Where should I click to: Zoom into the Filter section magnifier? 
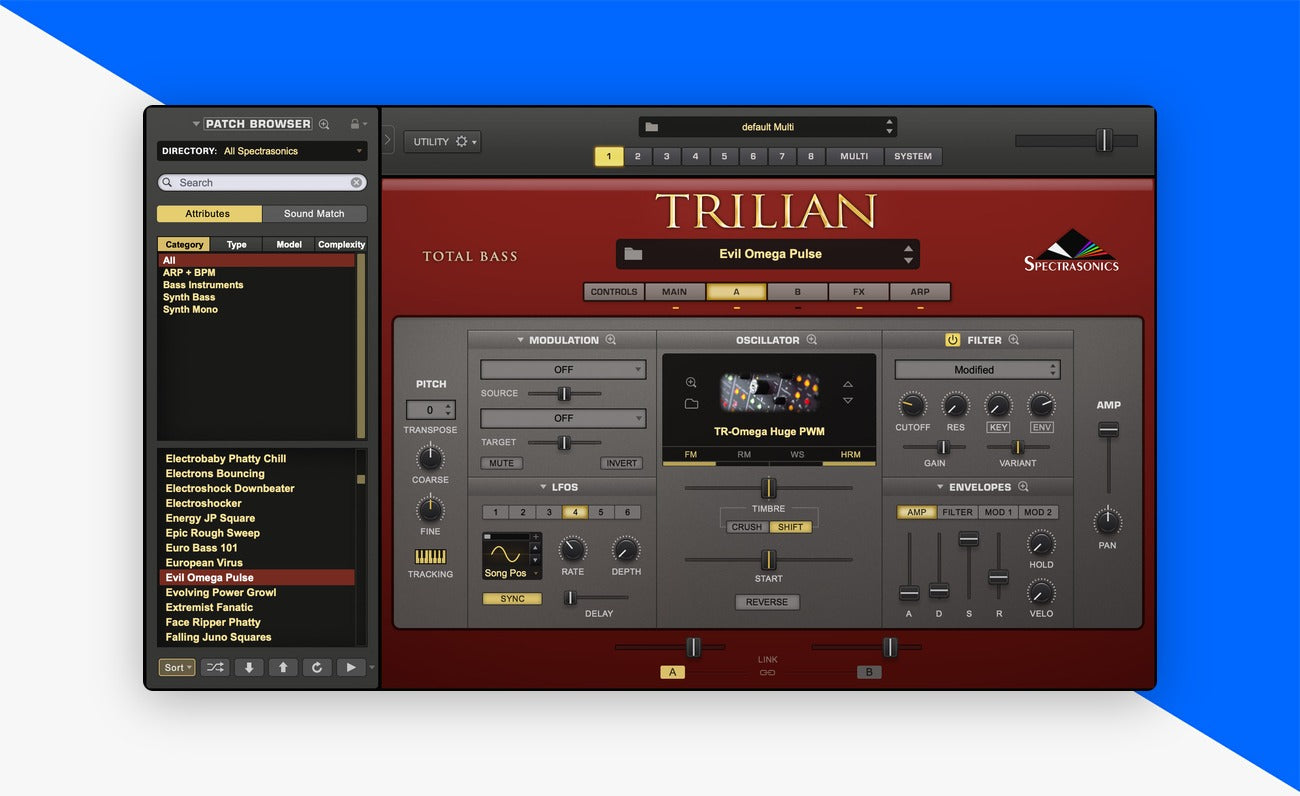pos(1014,340)
